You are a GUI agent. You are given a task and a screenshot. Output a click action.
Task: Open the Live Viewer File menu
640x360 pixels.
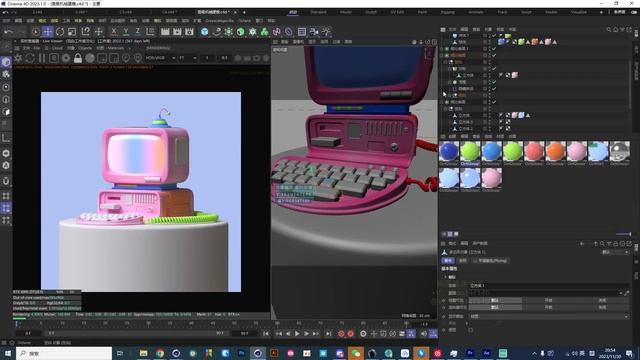[x=31, y=48]
